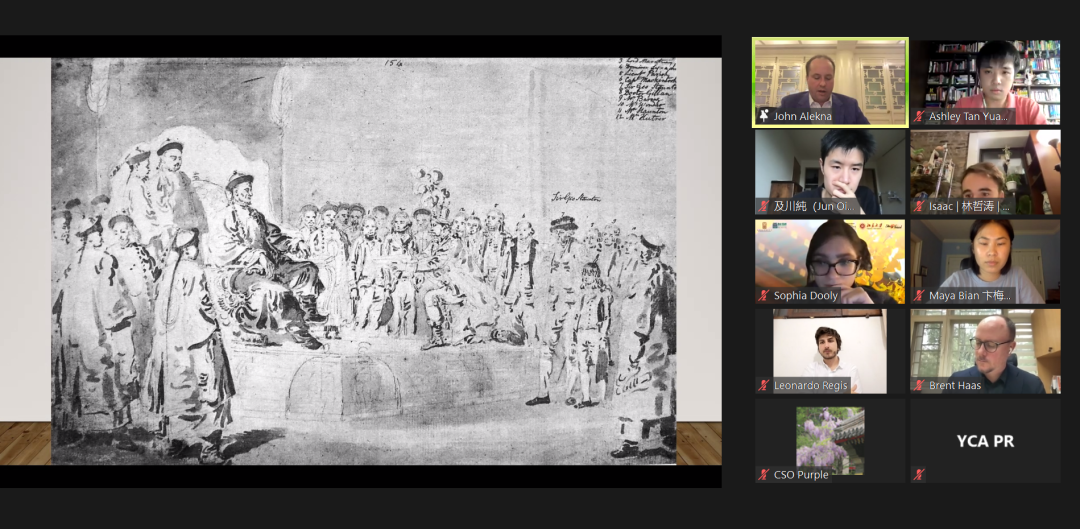Click muted mic icon in YCA PR tile
The image size is (1080, 529).
[x=919, y=475]
